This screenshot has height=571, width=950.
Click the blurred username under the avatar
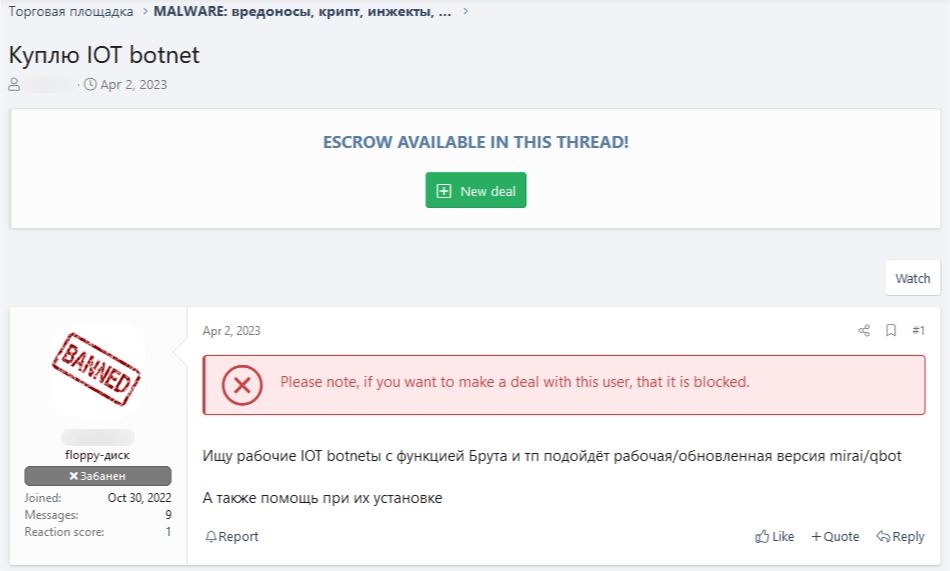click(98, 438)
